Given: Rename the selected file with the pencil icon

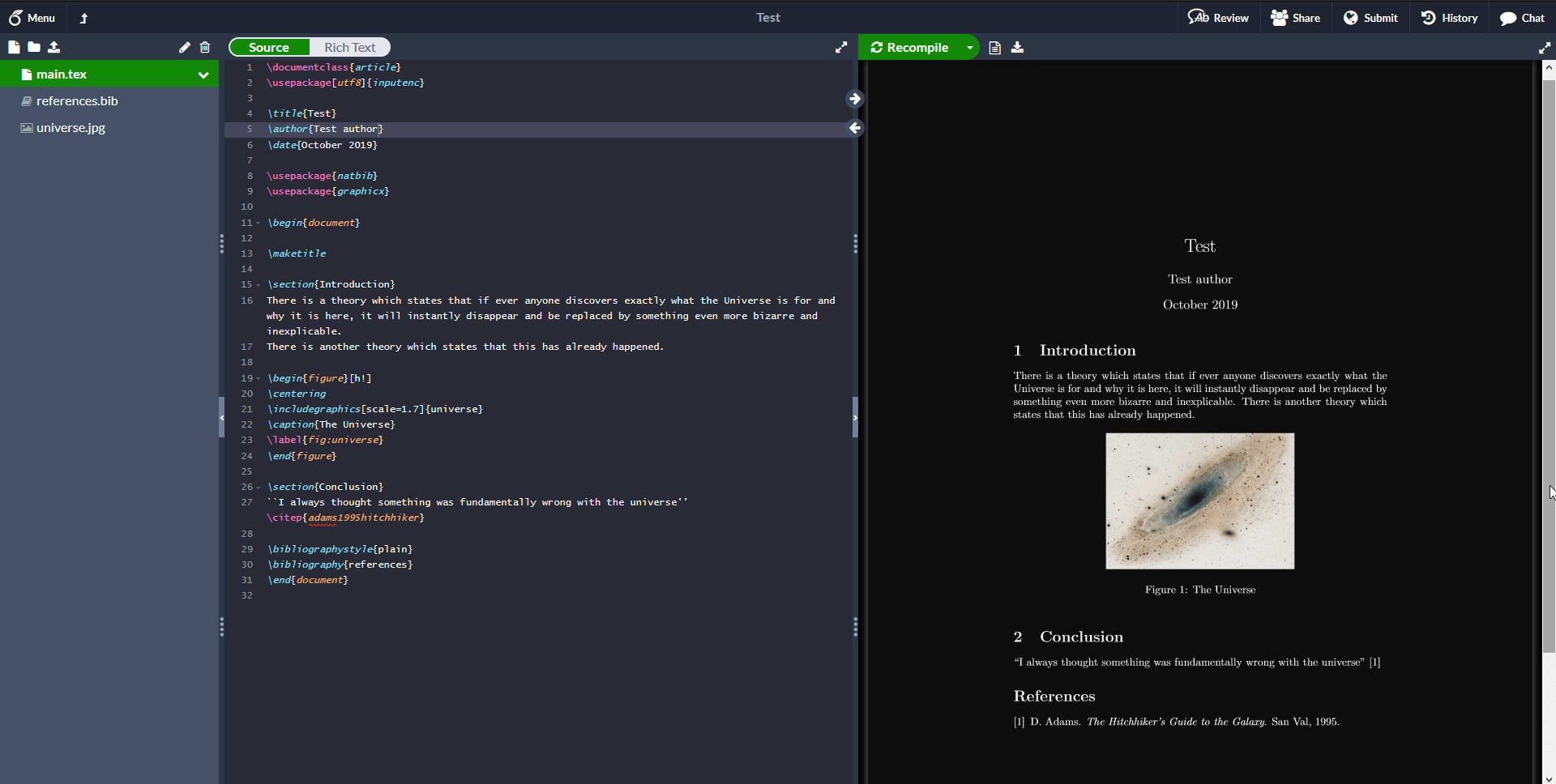Looking at the screenshot, I should point(184,47).
